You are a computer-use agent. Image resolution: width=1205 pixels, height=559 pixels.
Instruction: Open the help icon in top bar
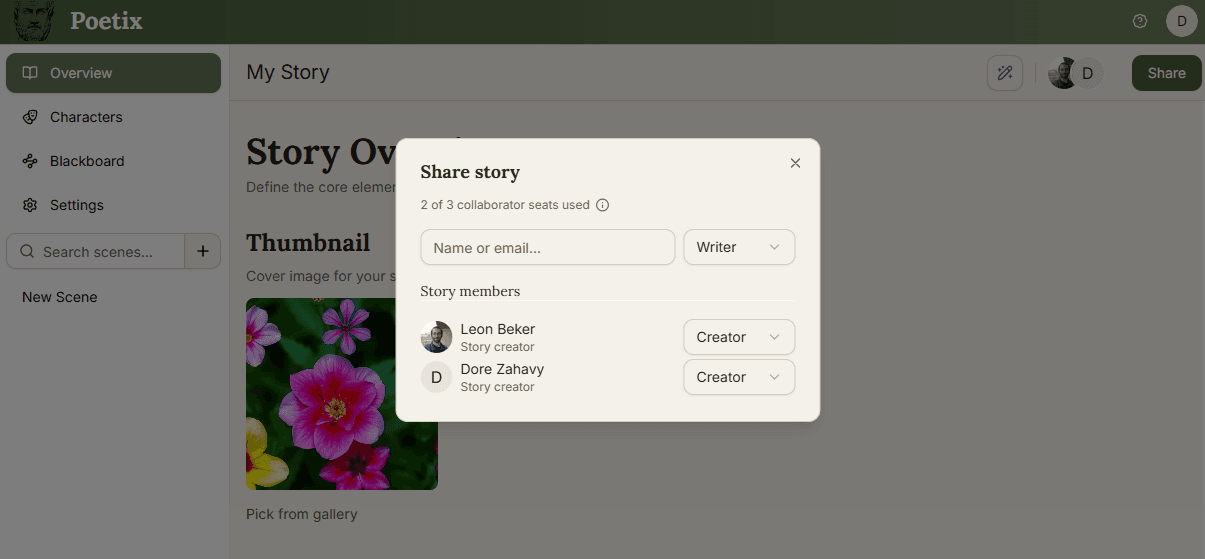pyautogui.click(x=1140, y=21)
